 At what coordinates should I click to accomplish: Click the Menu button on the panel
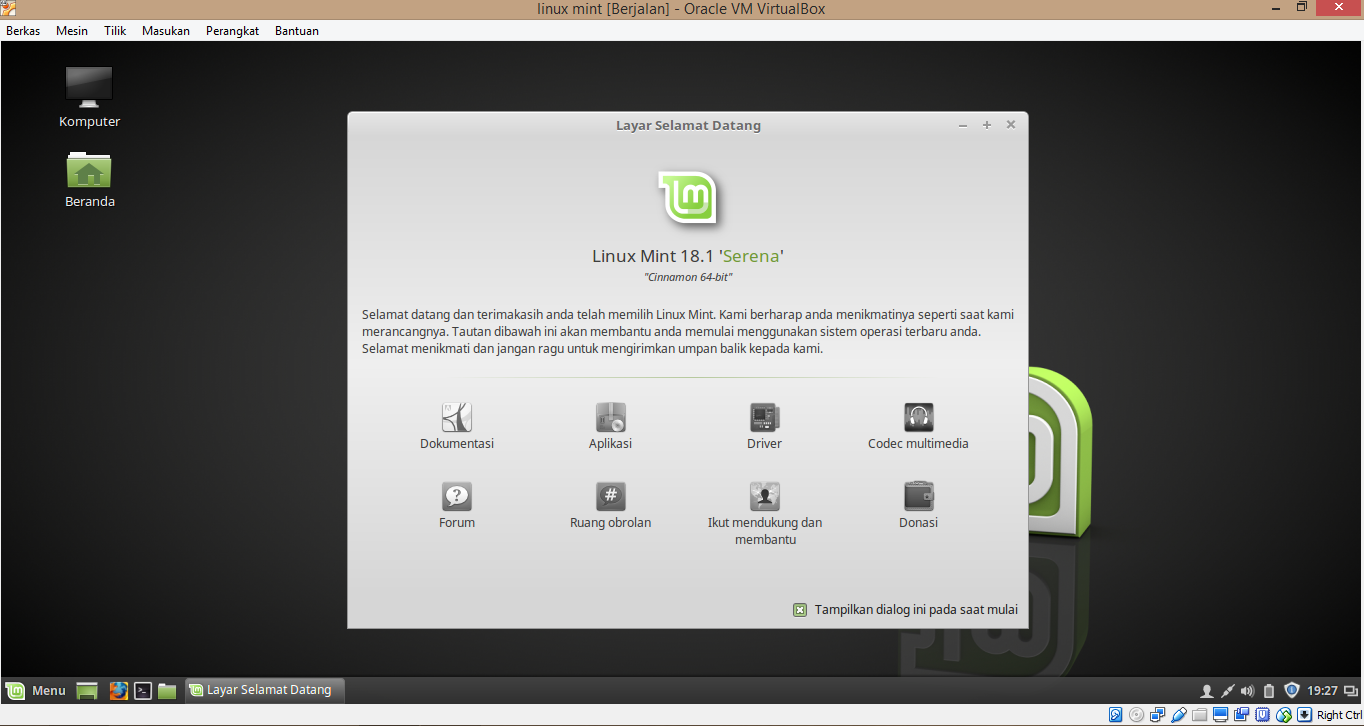pos(36,690)
